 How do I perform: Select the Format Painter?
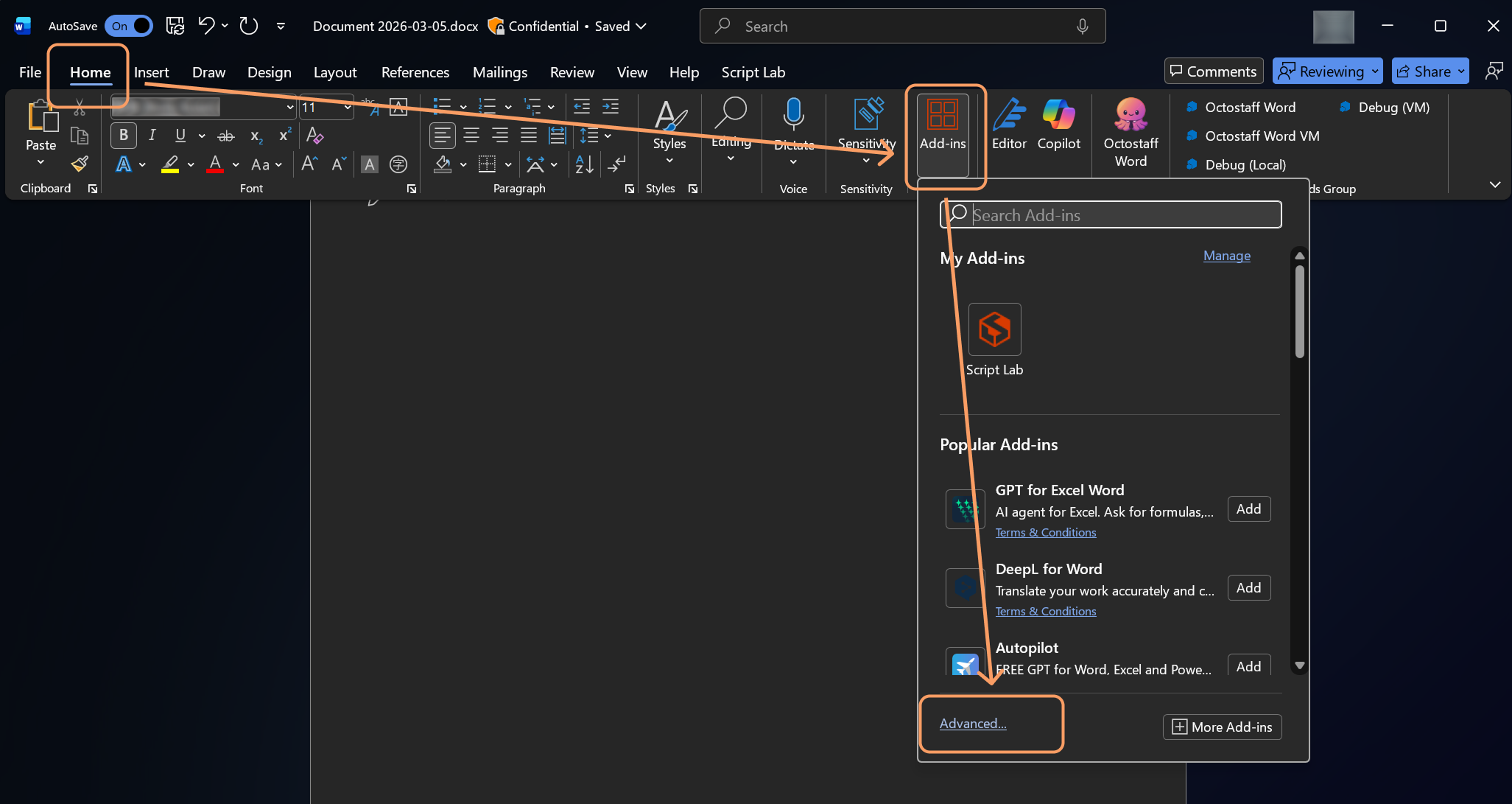(79, 164)
